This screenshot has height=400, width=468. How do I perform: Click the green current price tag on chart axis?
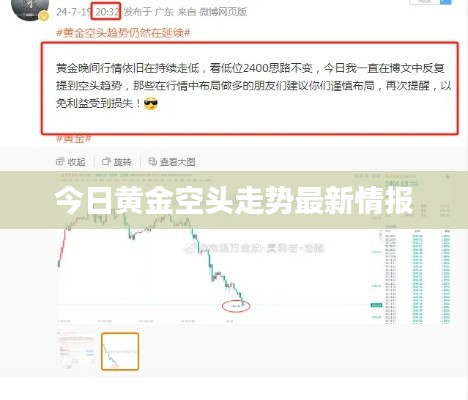(x=376, y=305)
